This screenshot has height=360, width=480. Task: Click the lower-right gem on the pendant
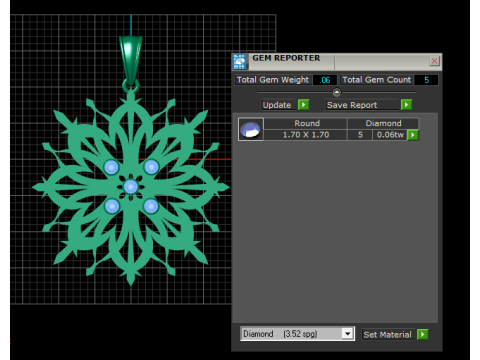point(151,206)
